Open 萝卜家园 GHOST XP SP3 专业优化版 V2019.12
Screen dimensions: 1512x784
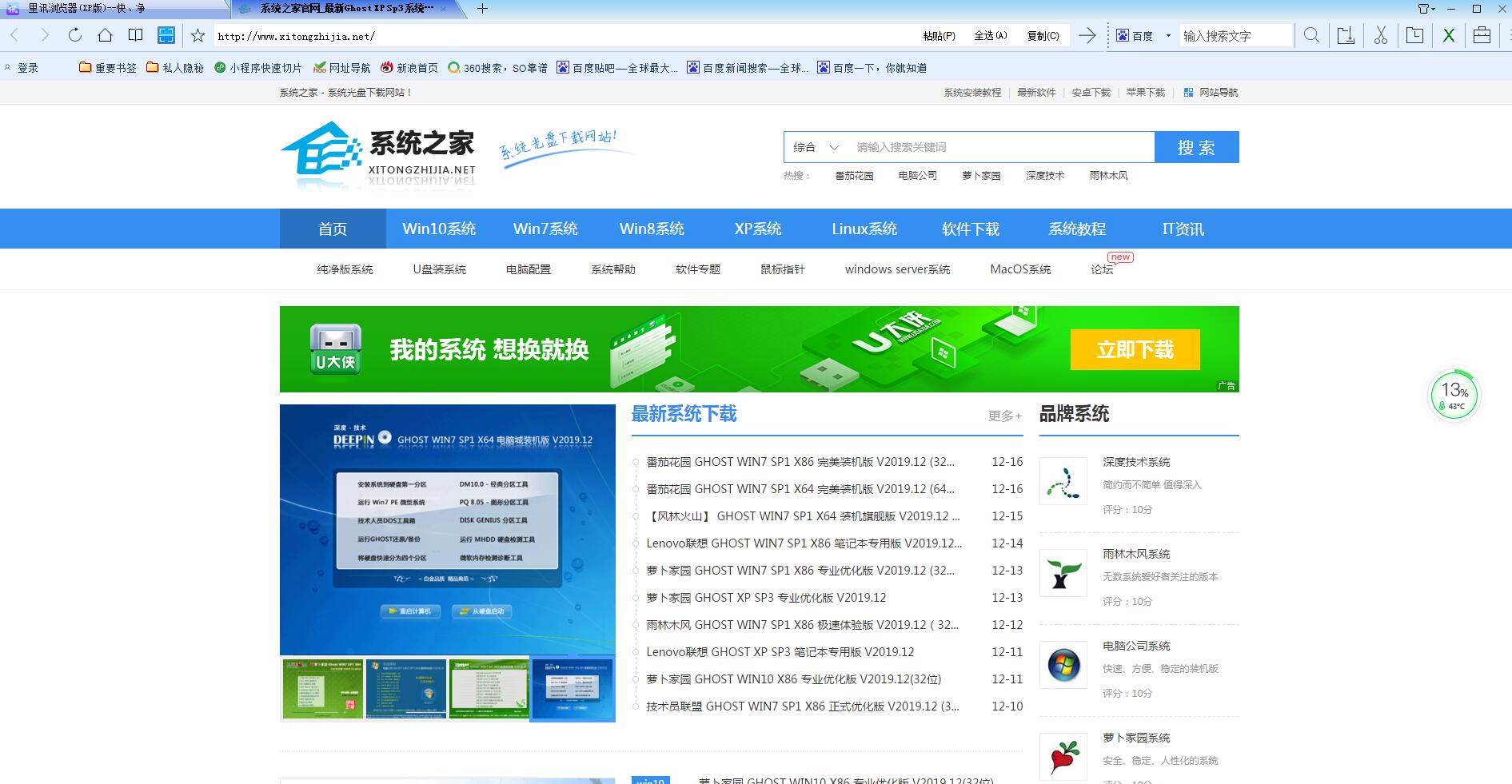(766, 598)
